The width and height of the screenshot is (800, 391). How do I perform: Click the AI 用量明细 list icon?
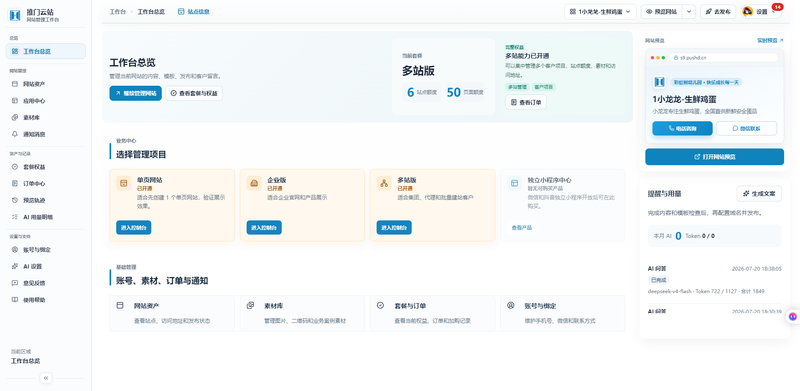coord(15,217)
